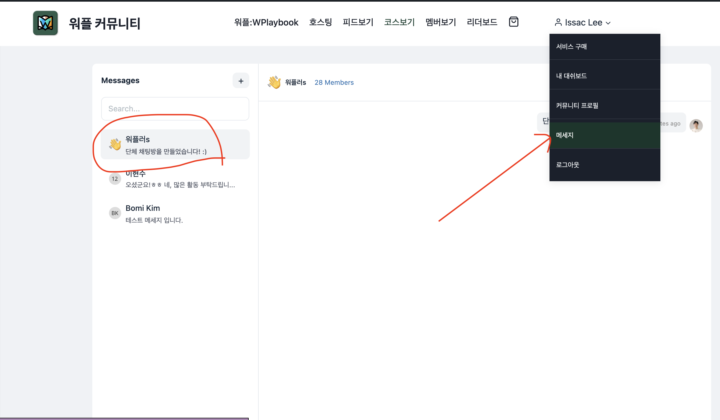Viewport: 720px width, 420px height.
Task: Click the Messages heading
Action: coord(120,80)
